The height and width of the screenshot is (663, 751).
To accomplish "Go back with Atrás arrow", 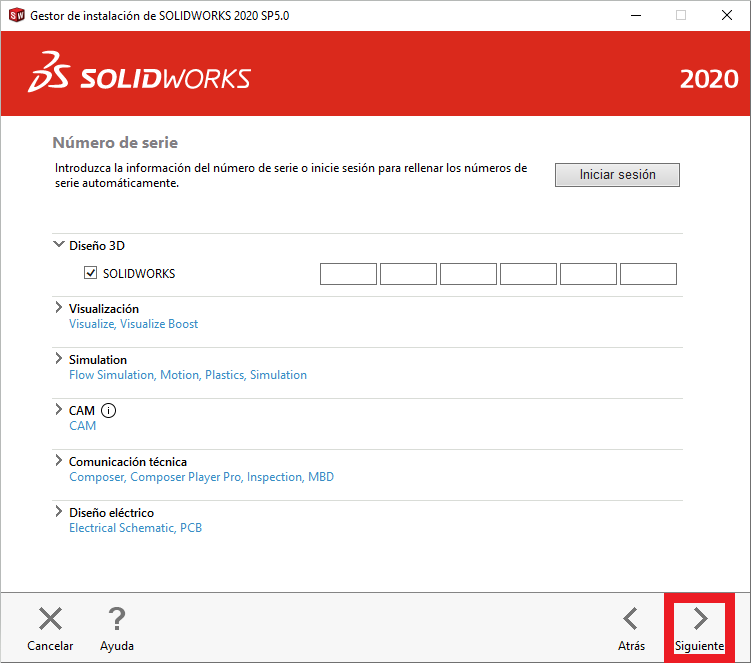I will click(631, 618).
